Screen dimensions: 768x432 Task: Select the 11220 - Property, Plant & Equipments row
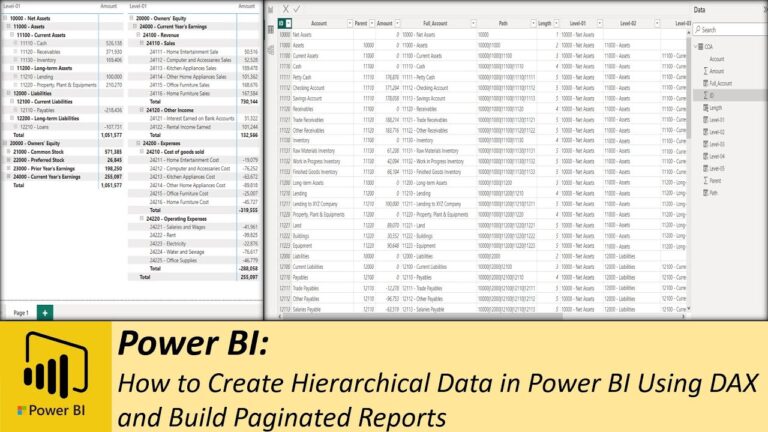tap(62, 85)
